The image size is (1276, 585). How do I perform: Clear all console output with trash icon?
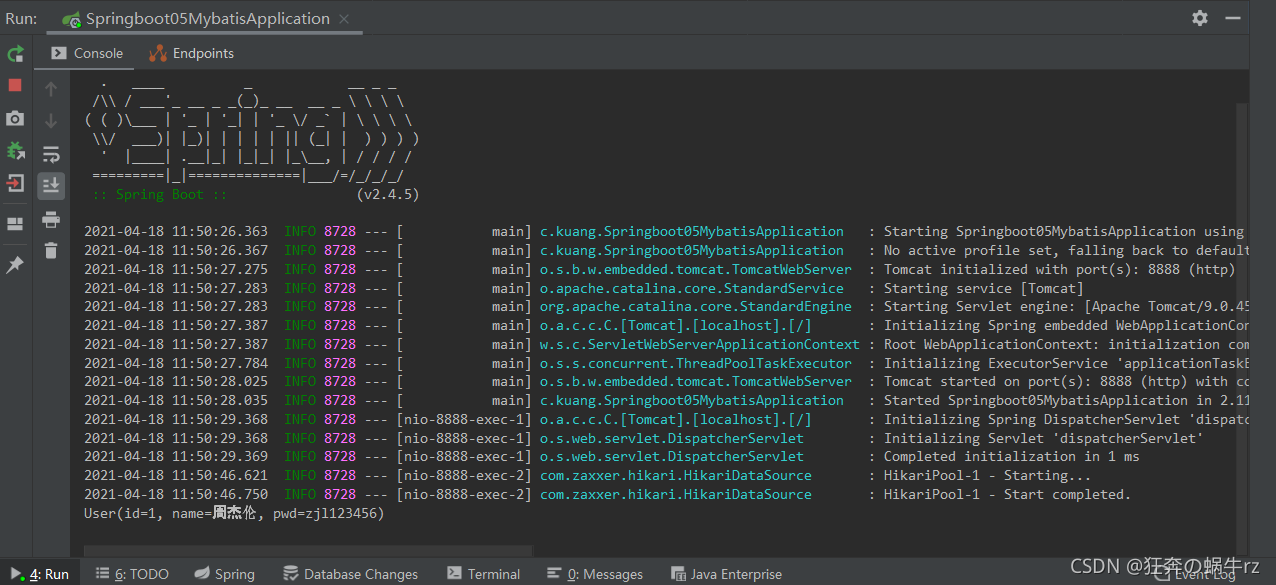pos(51,251)
